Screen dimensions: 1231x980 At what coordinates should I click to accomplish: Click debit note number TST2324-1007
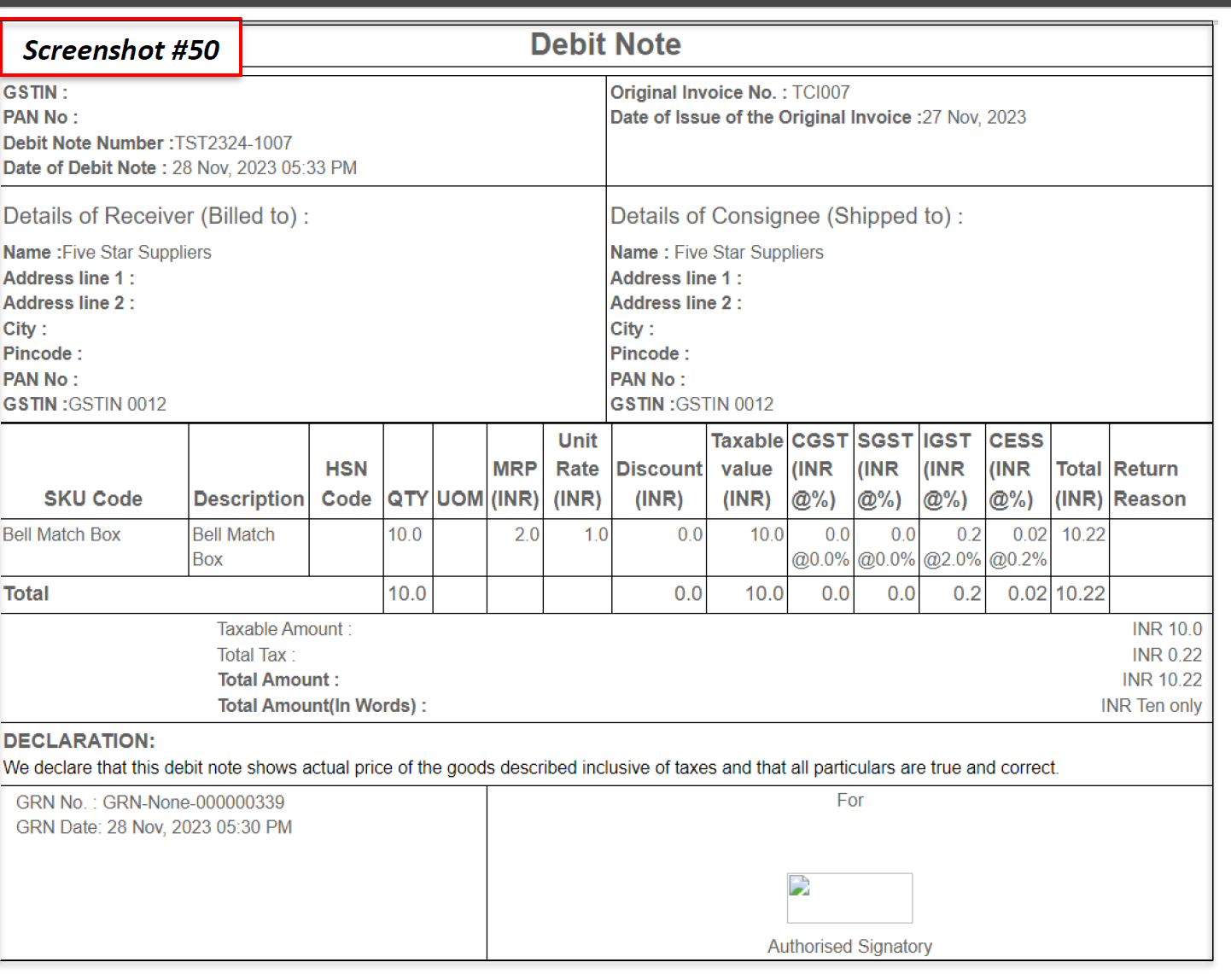point(233,143)
